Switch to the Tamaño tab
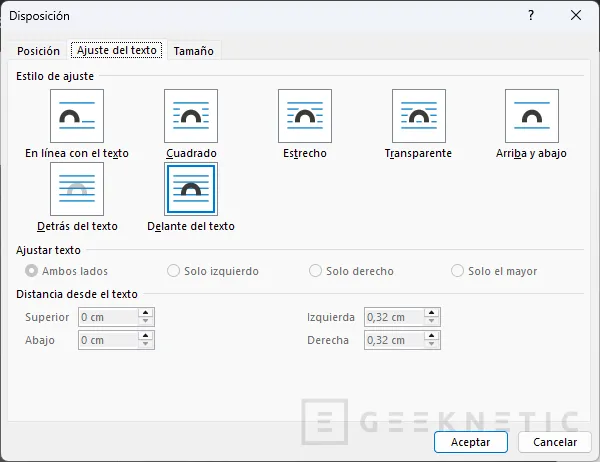 [194, 51]
